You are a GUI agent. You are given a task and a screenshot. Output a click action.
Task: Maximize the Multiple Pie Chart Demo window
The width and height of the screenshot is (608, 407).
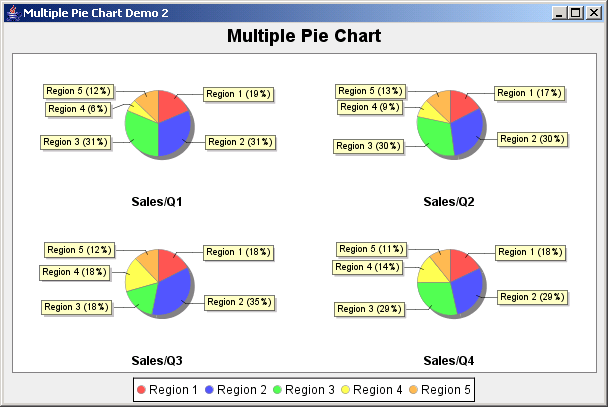point(575,13)
